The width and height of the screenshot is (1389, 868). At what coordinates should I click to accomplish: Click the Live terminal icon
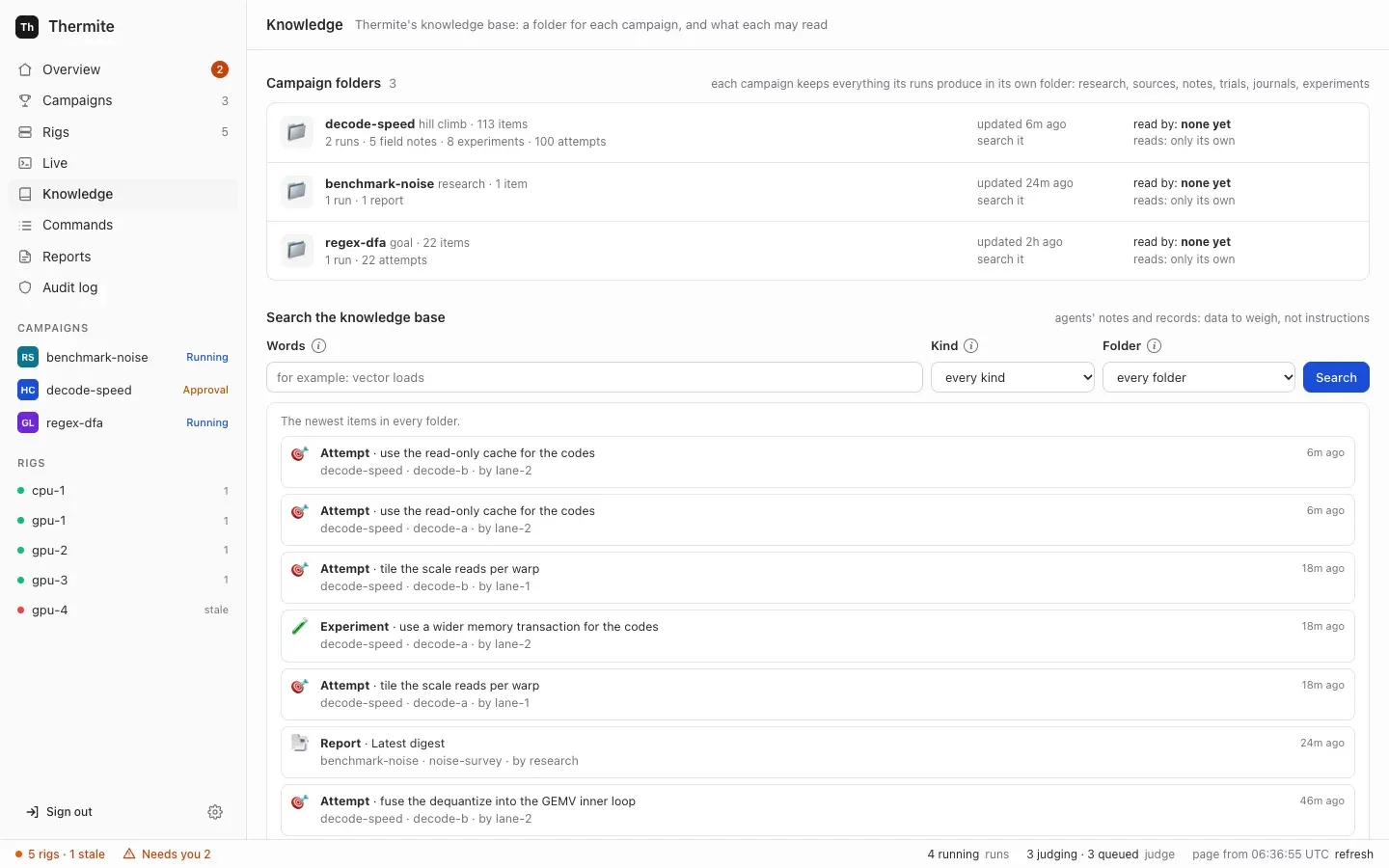tap(25, 163)
